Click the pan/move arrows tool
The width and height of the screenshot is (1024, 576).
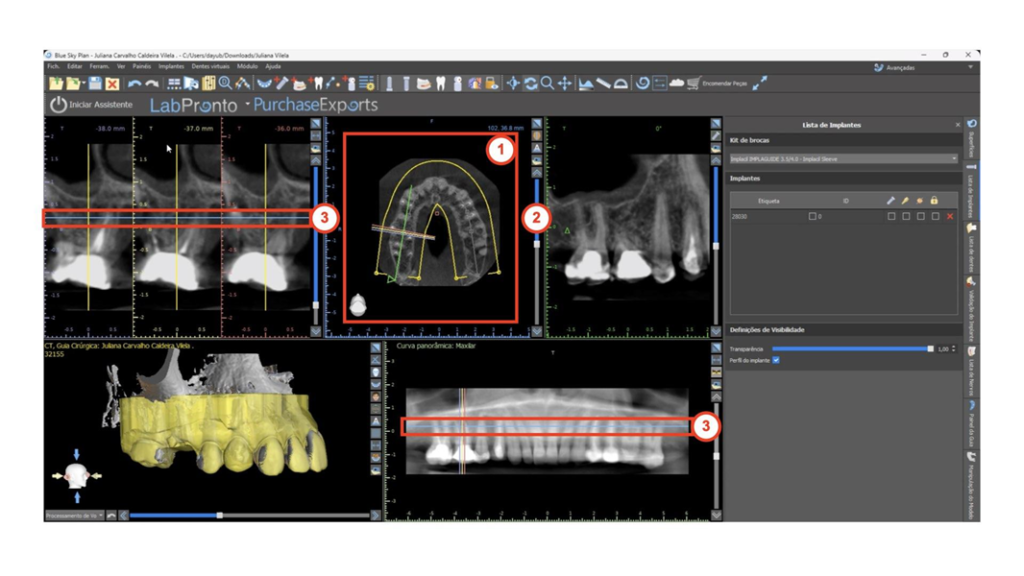tap(565, 85)
